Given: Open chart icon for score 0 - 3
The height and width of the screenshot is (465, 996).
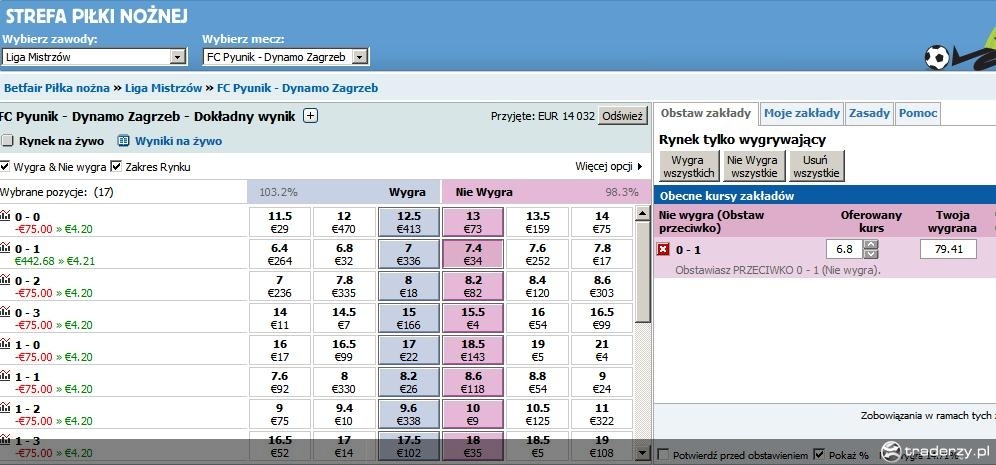Looking at the screenshot, I should coord(5,311).
